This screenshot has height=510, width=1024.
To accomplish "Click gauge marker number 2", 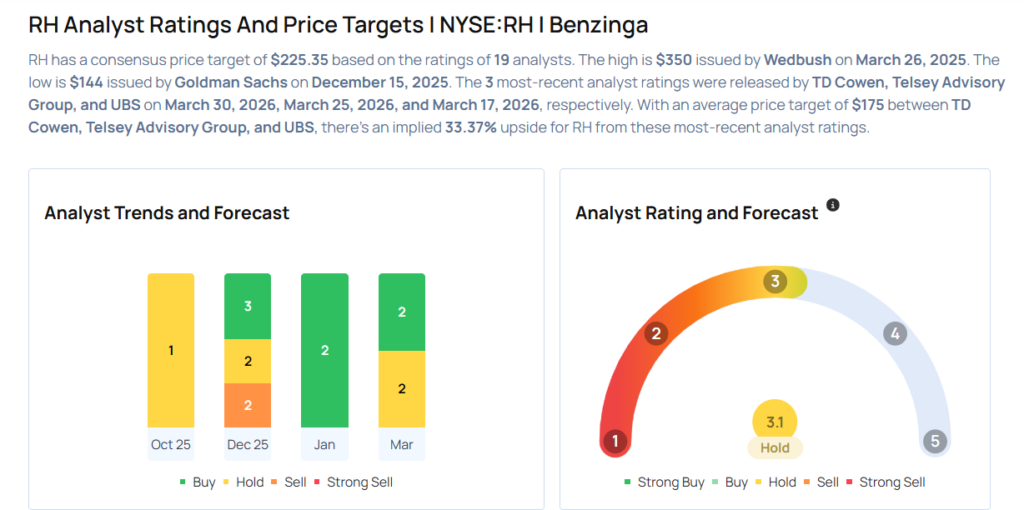I will [x=656, y=334].
